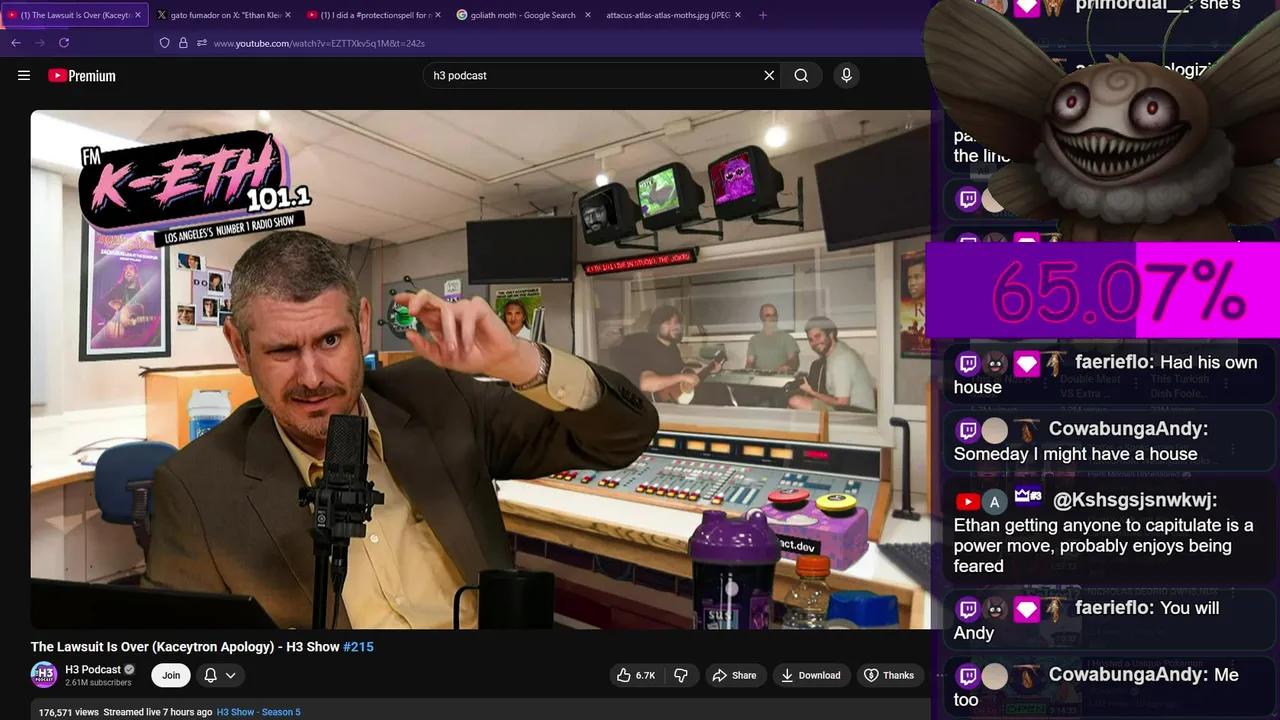The image size is (1280, 720).
Task: Open notification bell dropdown
Action: tap(220, 675)
